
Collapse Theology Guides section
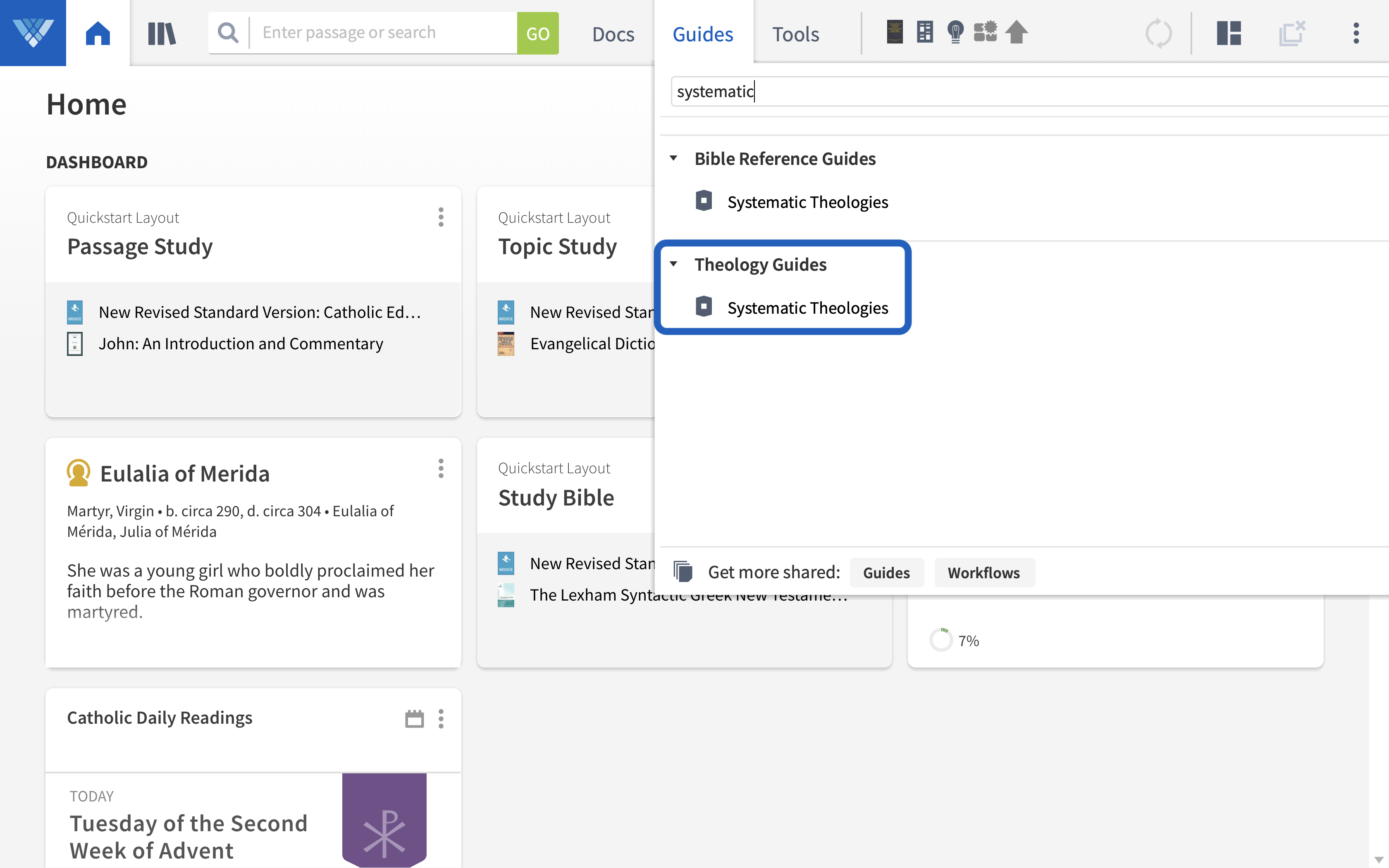tap(674, 264)
